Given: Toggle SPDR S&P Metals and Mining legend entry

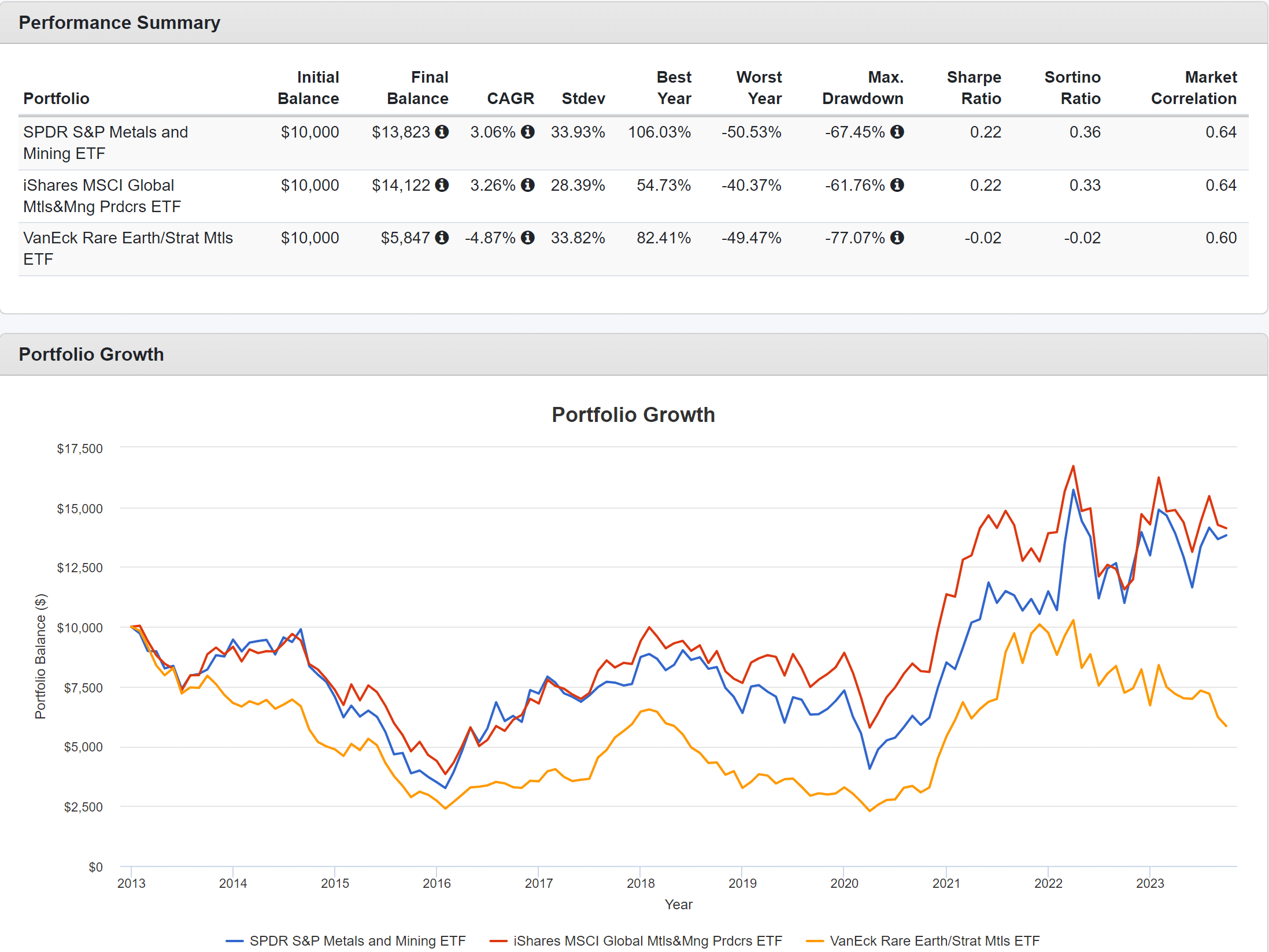Looking at the screenshot, I should [x=357, y=940].
